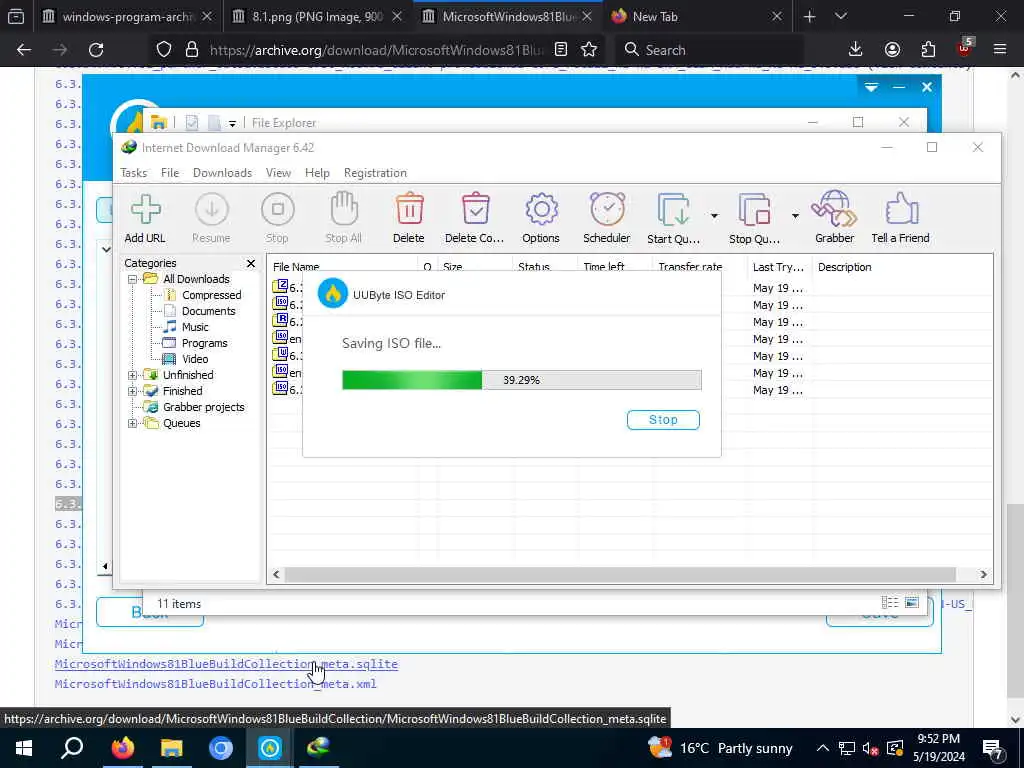The height and width of the screenshot is (768, 1024).
Task: Open the File menu in IDM
Action: 170,173
